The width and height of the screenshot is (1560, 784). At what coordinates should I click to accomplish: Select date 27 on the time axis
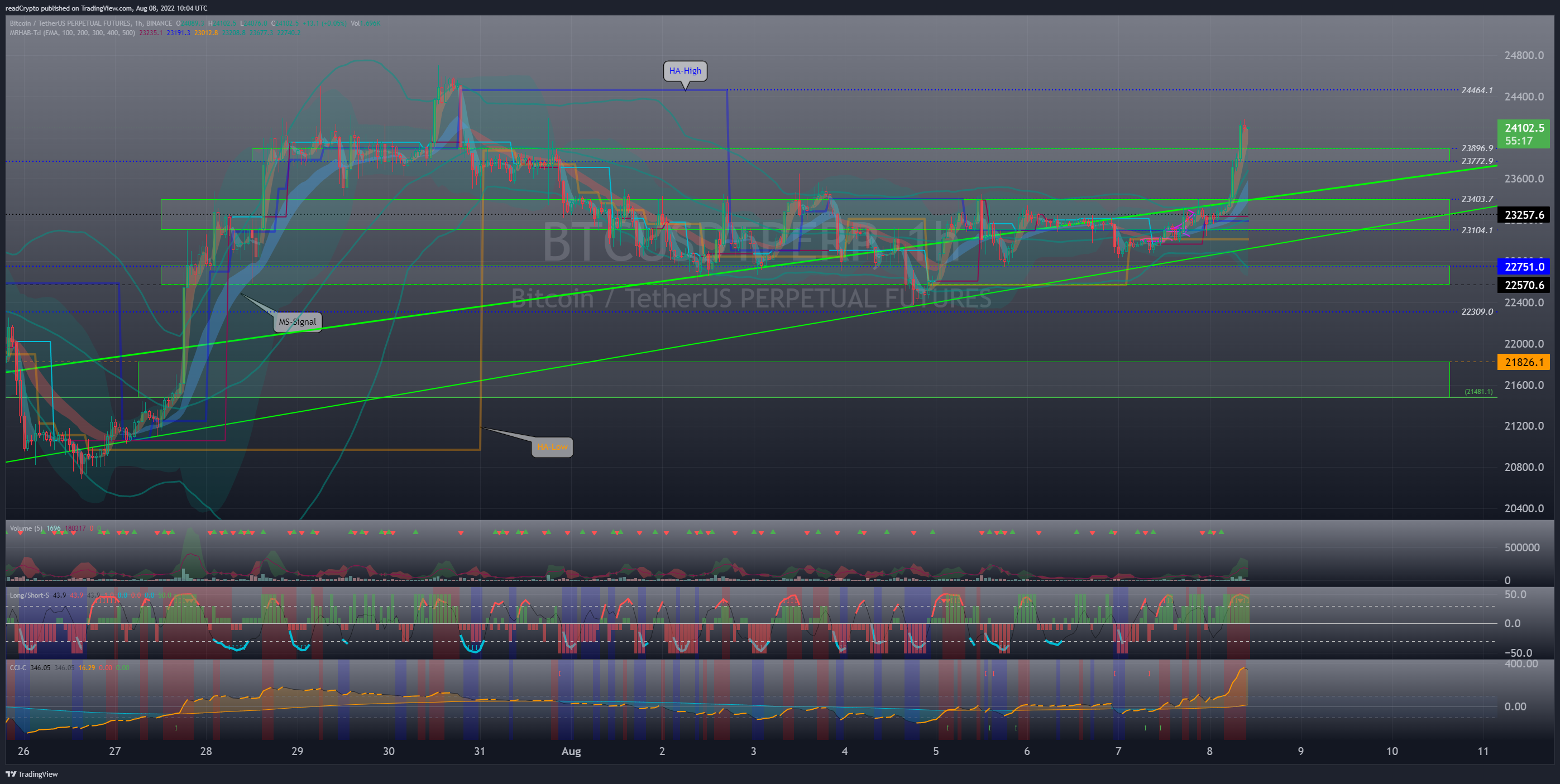114,751
